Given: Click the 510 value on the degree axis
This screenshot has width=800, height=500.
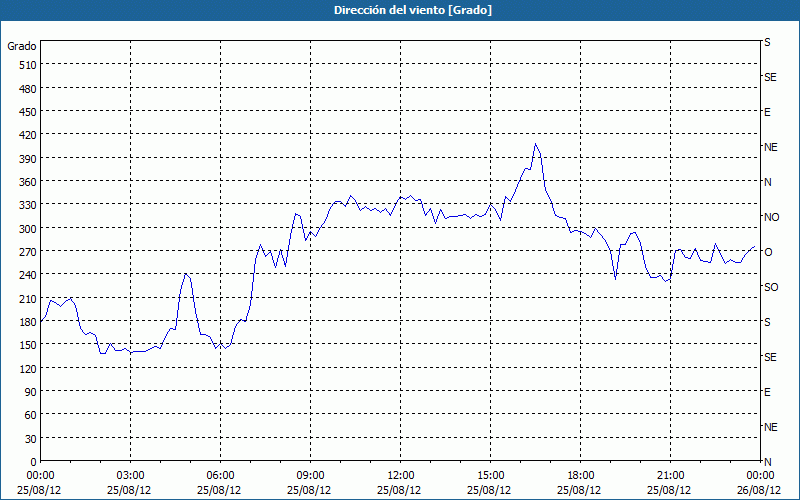Looking at the screenshot, I should [28, 65].
